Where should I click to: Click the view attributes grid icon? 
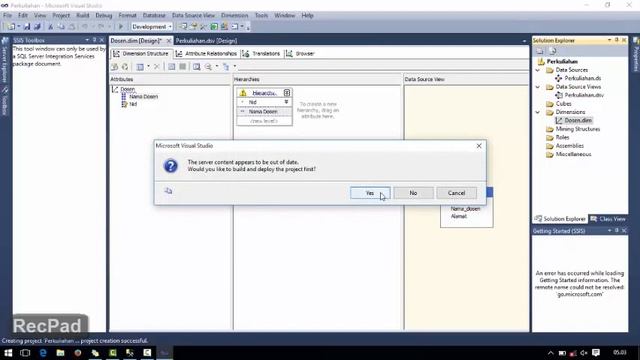pos(140,67)
